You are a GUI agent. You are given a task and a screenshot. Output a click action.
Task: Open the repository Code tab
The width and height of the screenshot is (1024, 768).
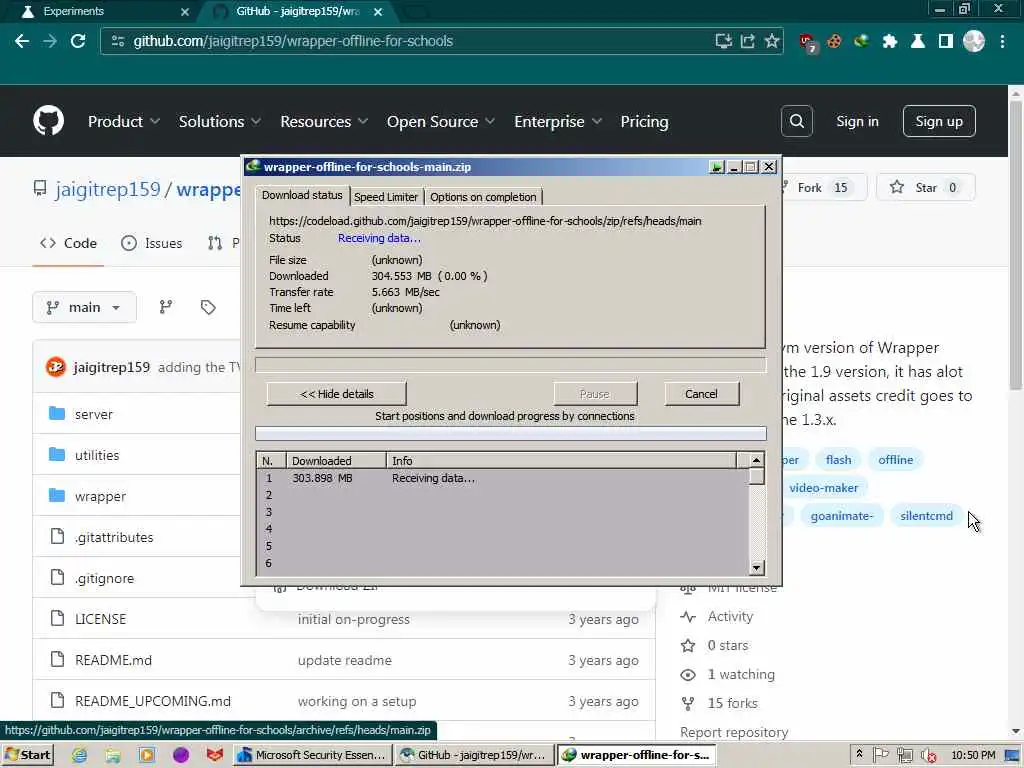pyautogui.click(x=68, y=243)
